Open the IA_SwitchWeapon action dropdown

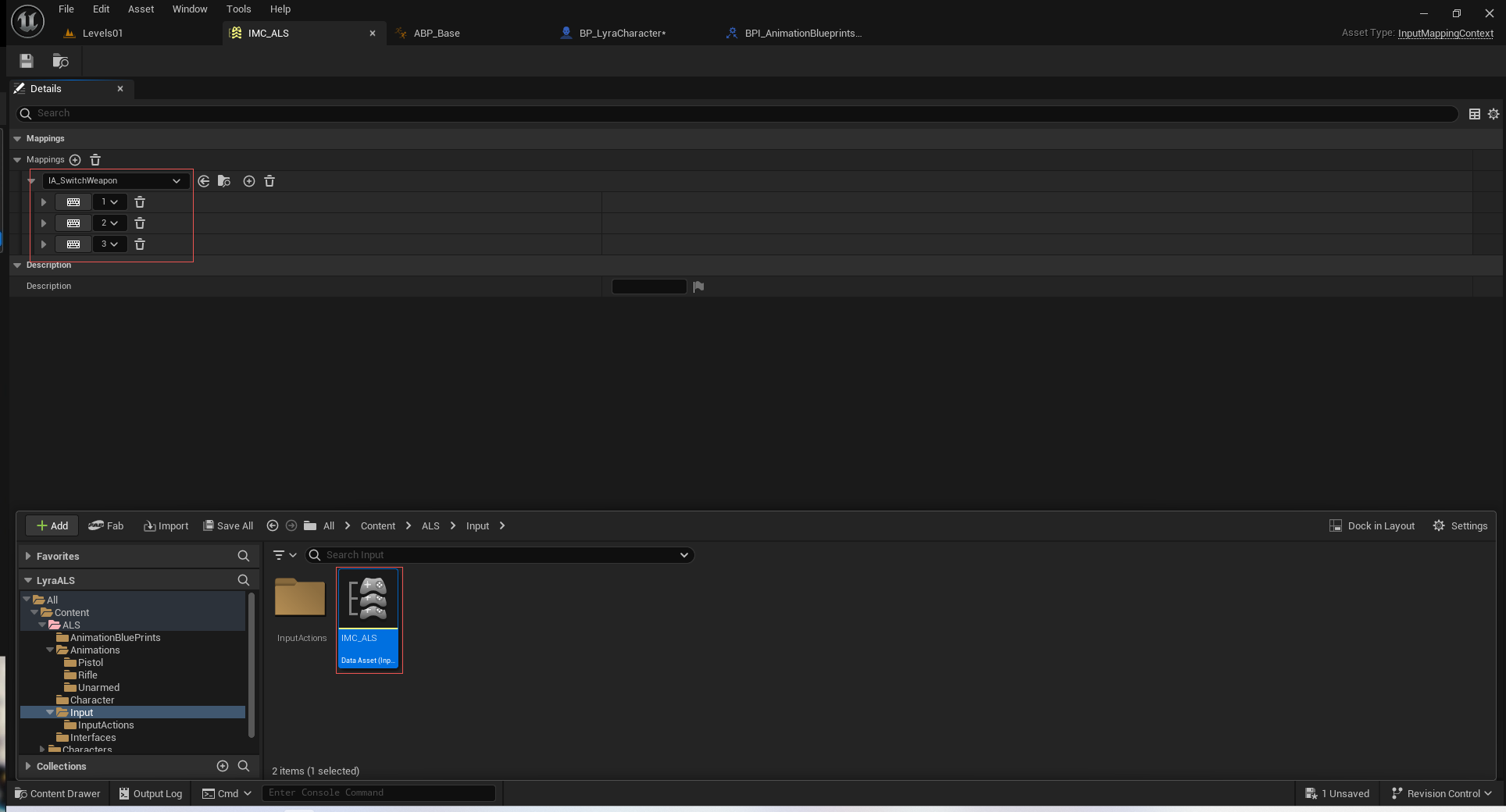[116, 181]
